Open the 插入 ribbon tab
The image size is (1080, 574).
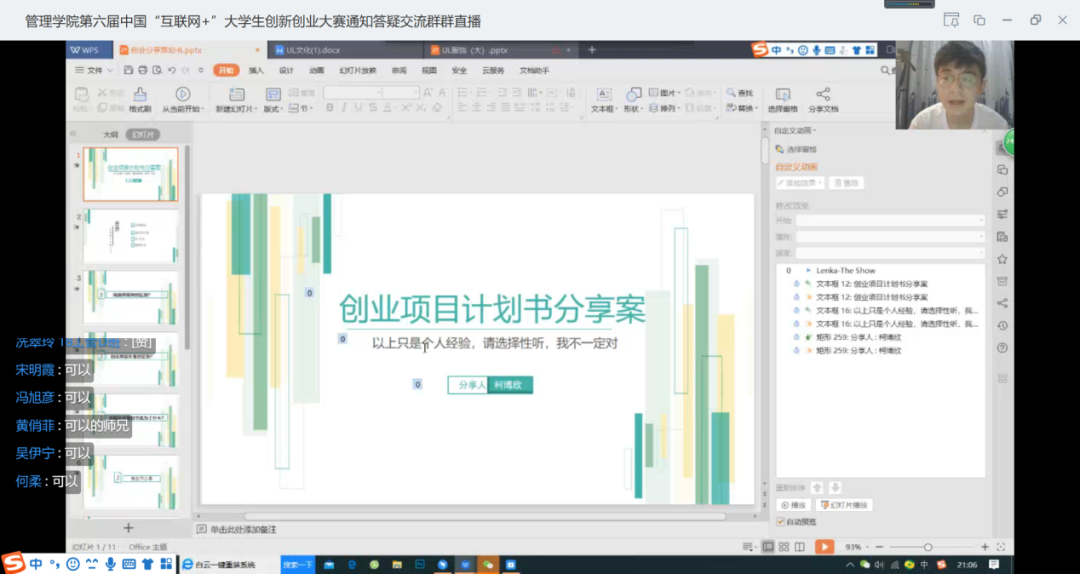[256, 70]
